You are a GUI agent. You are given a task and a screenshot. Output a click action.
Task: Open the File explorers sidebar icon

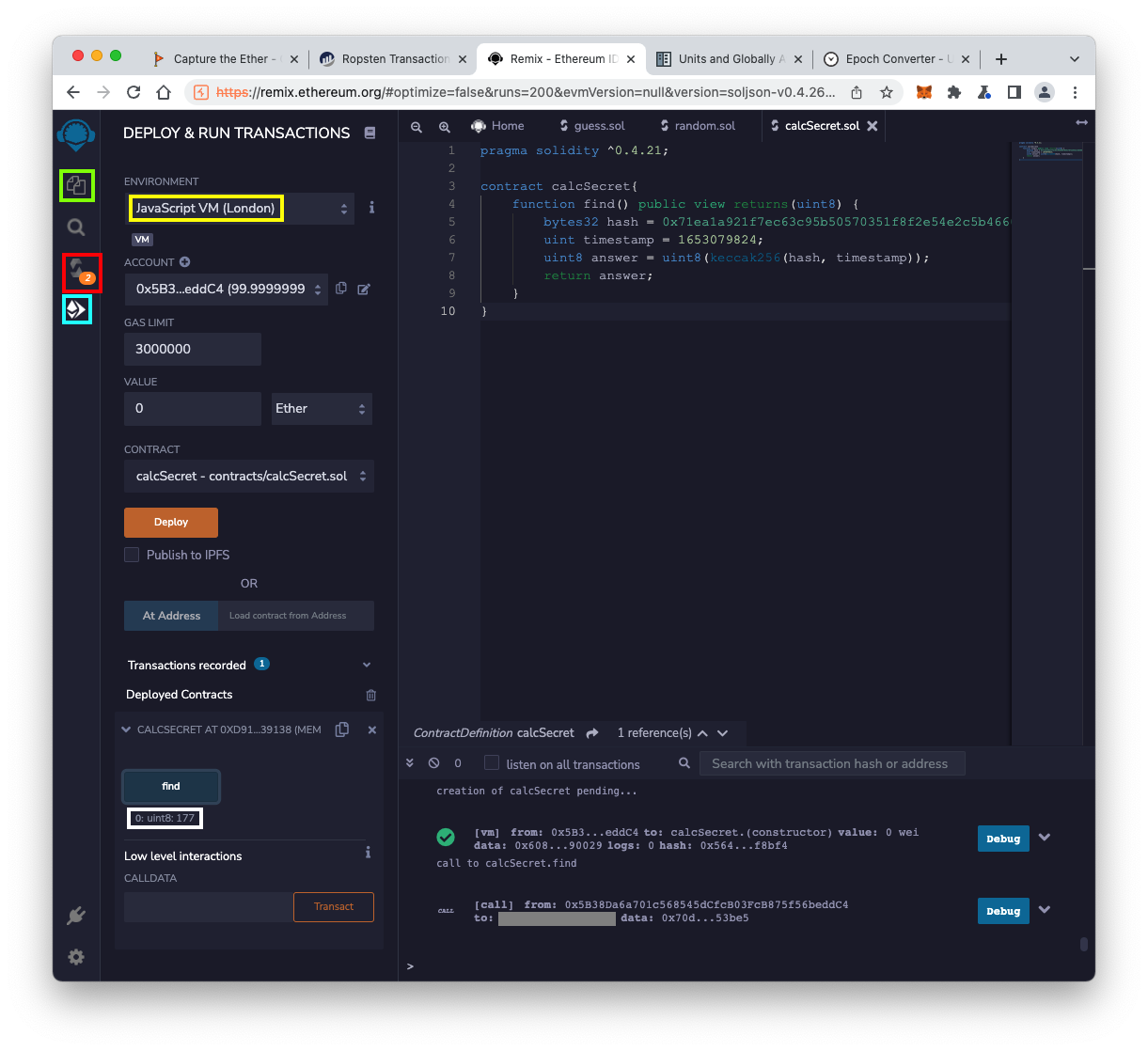(x=77, y=185)
